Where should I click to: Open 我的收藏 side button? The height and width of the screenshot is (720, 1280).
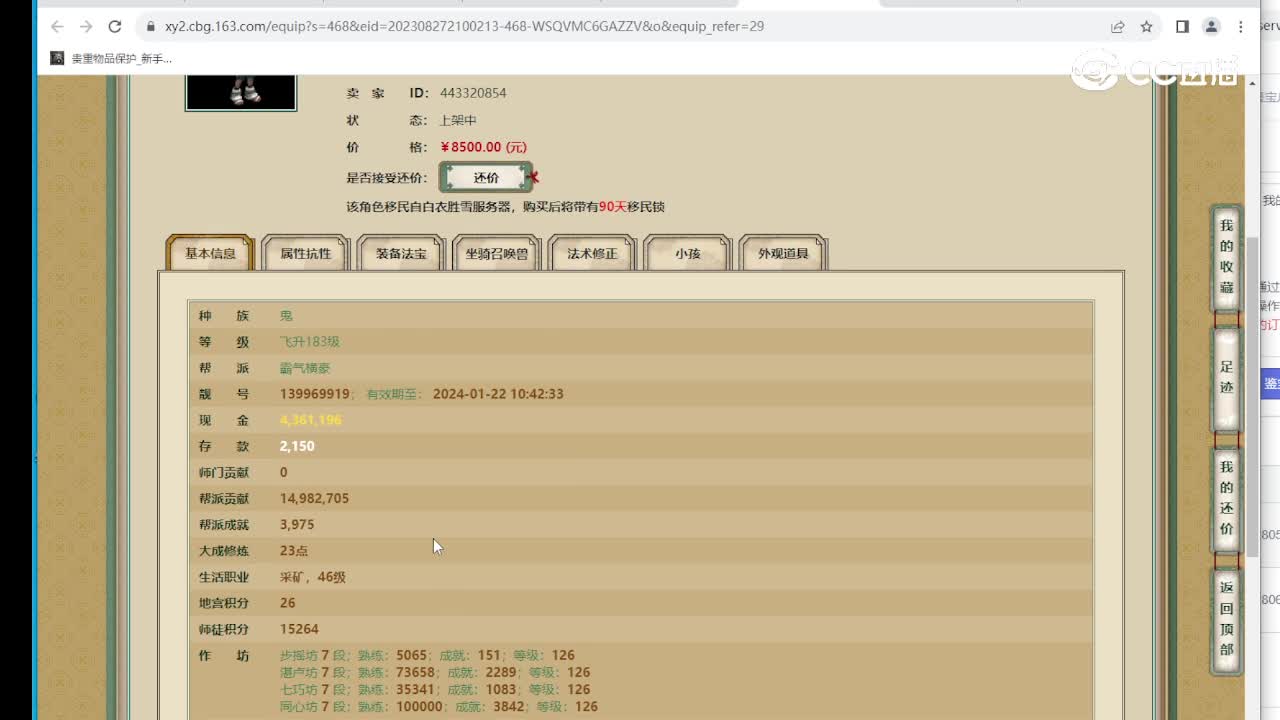(x=1227, y=257)
